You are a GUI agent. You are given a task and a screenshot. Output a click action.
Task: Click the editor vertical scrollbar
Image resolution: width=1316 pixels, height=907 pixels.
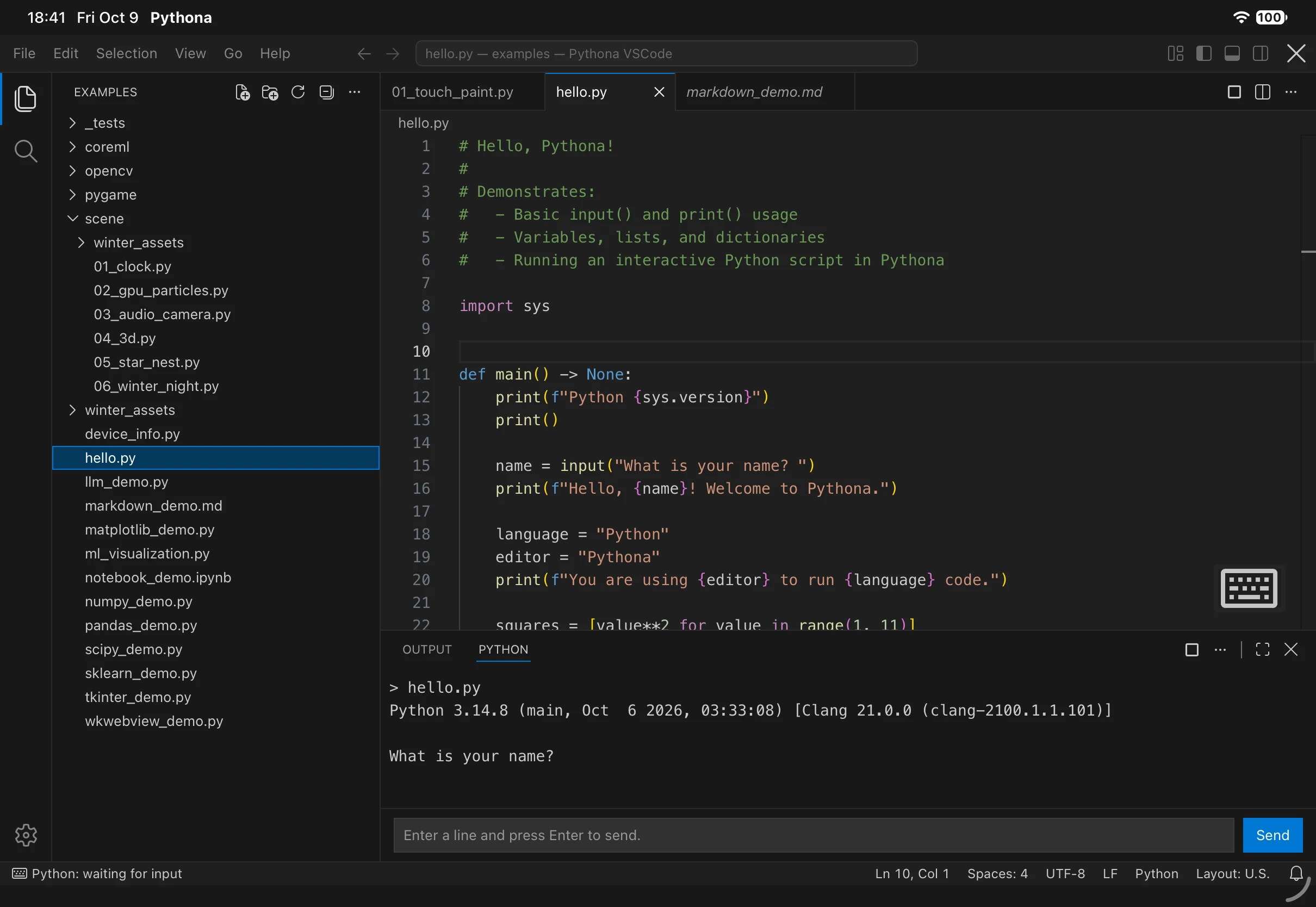1308,382
